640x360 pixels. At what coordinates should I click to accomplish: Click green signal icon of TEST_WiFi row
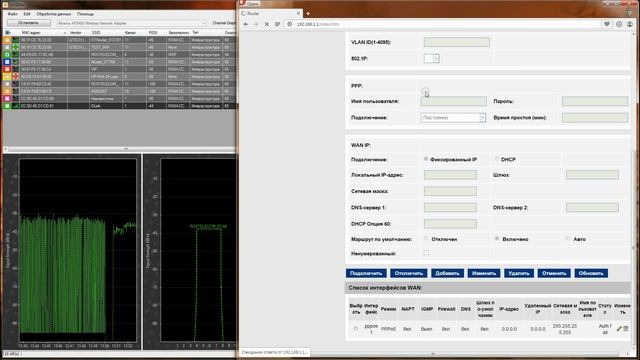(16, 47)
